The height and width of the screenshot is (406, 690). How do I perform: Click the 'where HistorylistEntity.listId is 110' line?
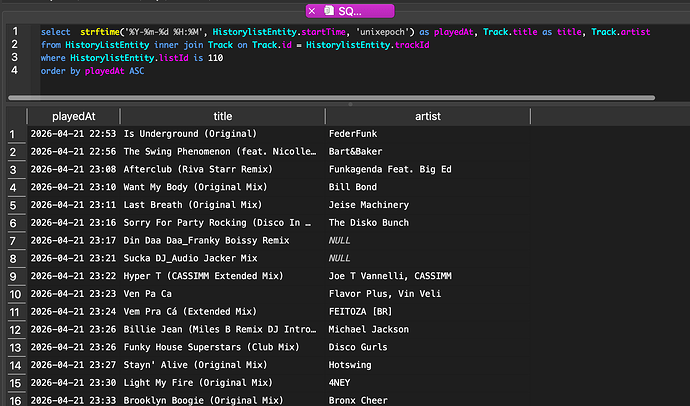click(x=132, y=58)
